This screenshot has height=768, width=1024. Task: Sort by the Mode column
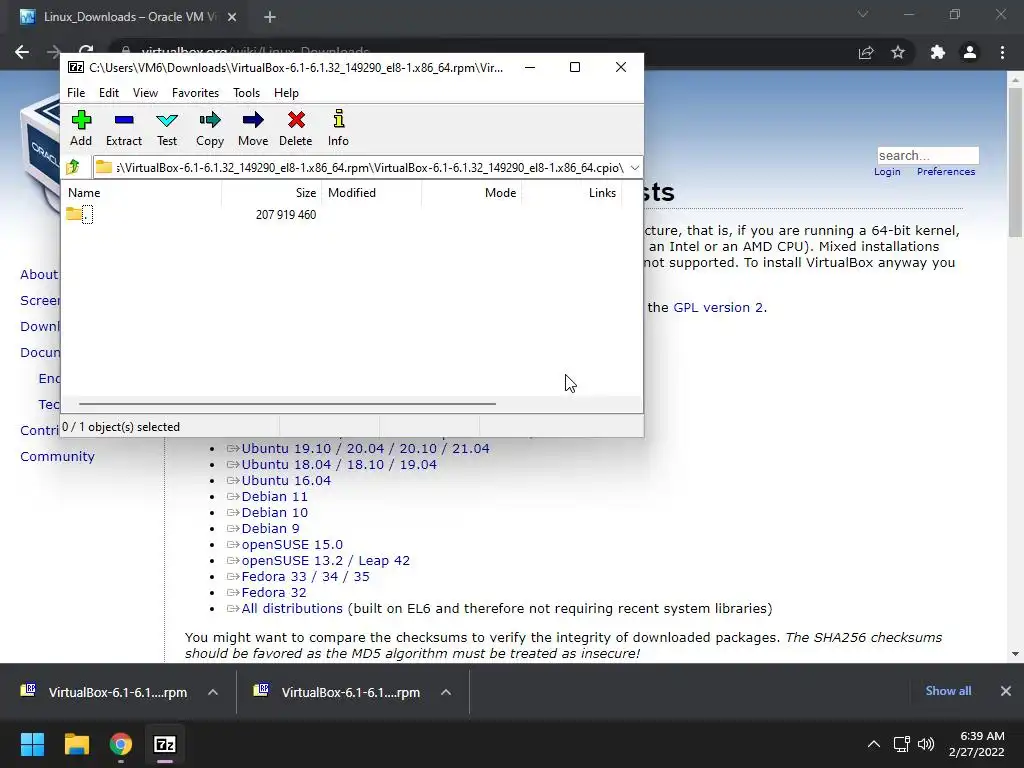(x=472, y=193)
